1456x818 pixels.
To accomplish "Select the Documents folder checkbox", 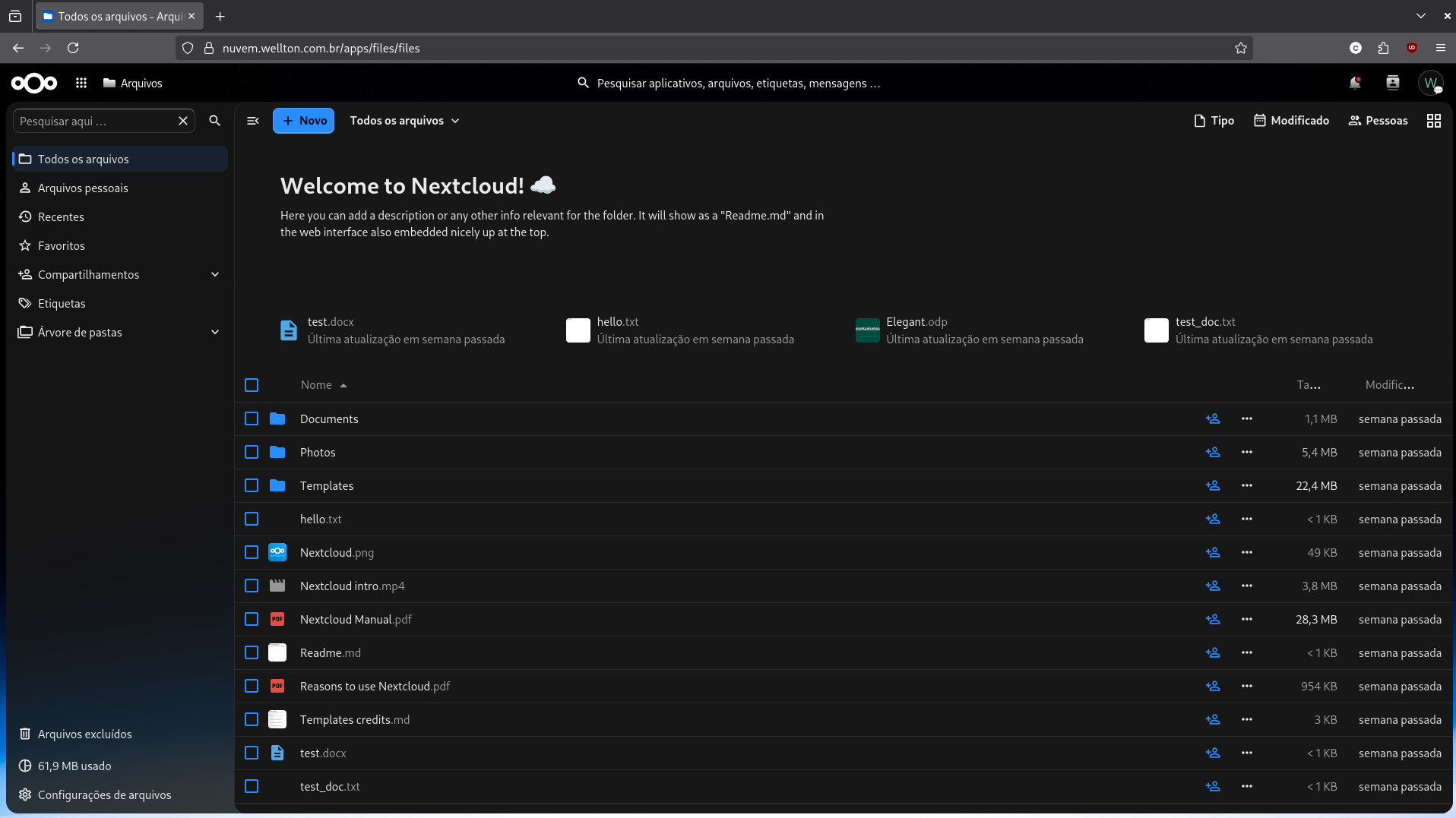I will [x=252, y=418].
